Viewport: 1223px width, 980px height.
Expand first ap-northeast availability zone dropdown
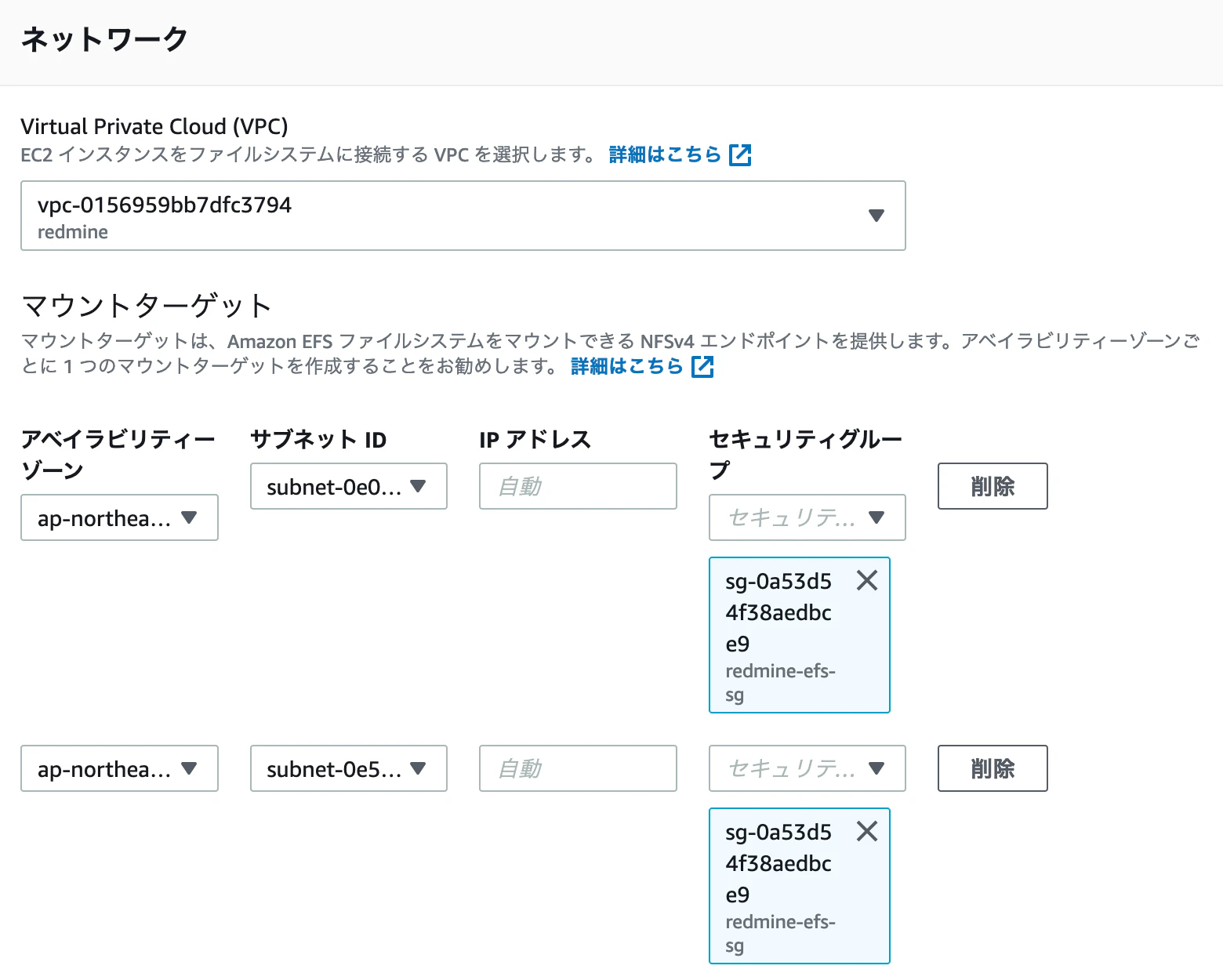[119, 517]
